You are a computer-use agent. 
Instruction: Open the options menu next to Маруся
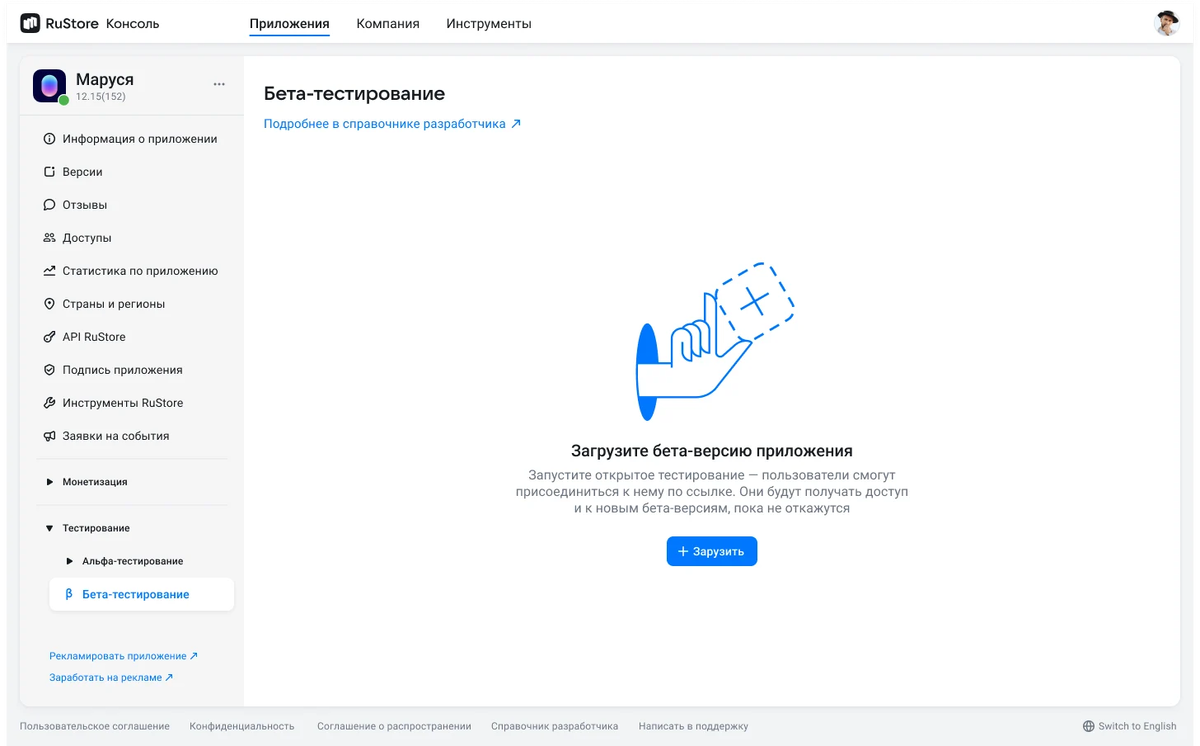[x=219, y=84]
